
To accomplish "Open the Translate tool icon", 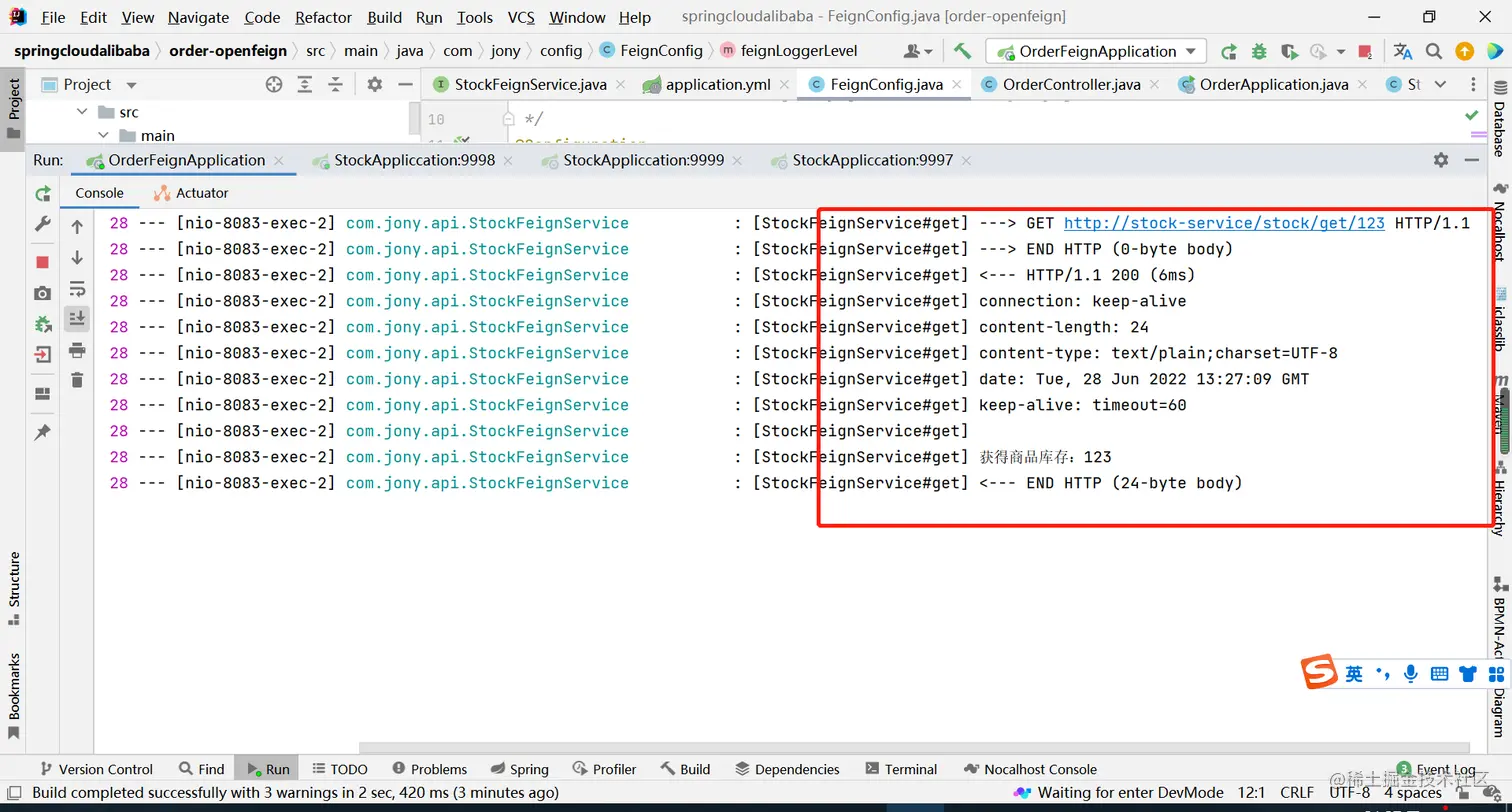I will 1403,51.
